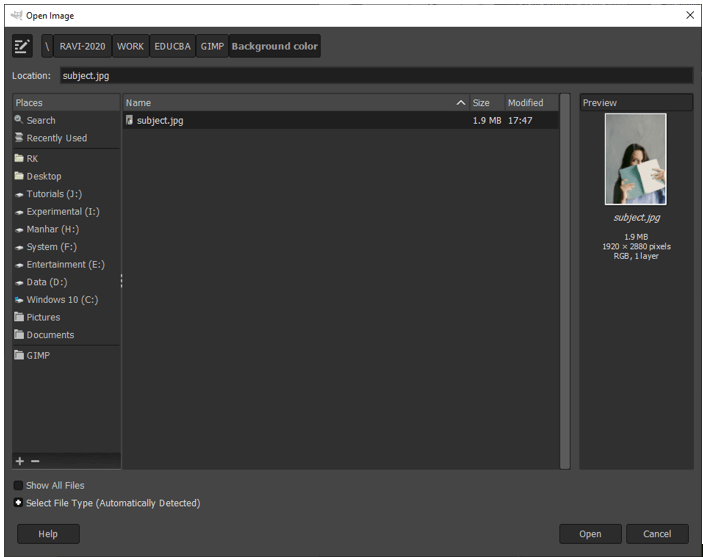This screenshot has height=557, width=703.
Task: Enable the Show All Files checkbox
Action: (x=18, y=485)
